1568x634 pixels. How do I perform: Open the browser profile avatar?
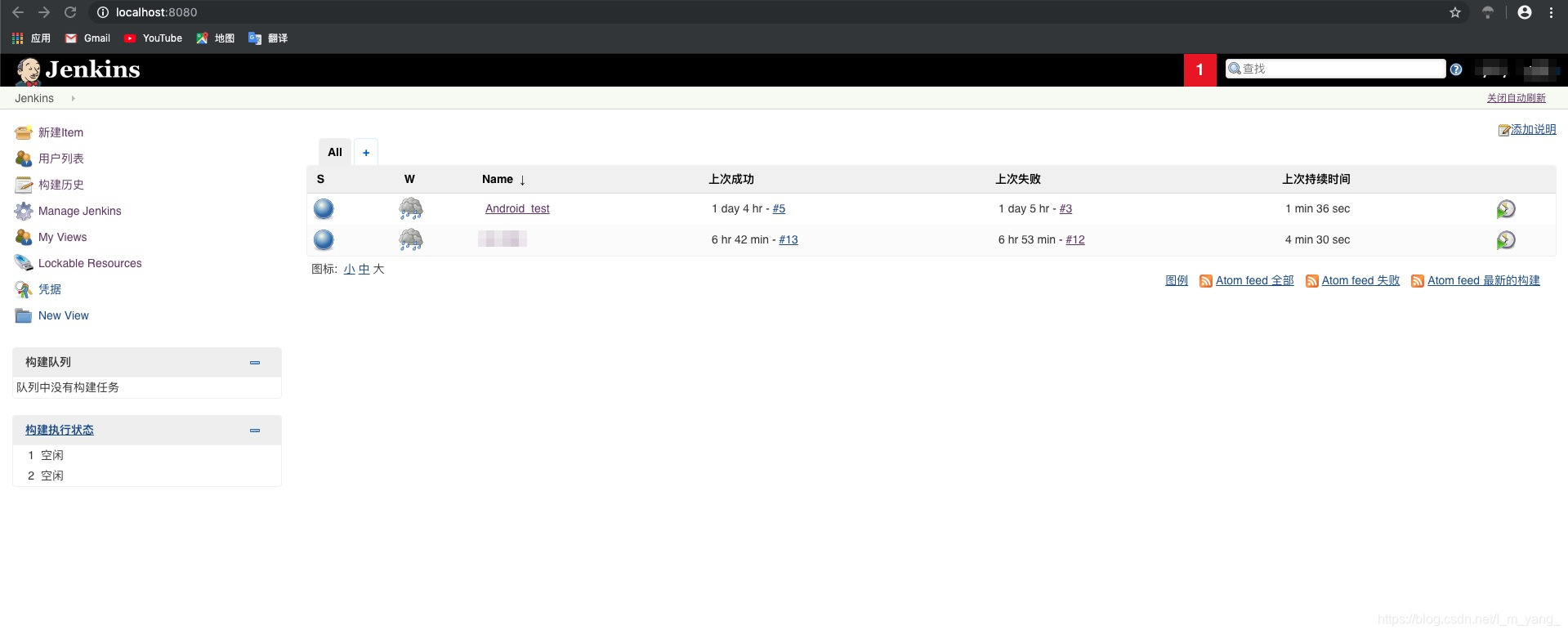pyautogui.click(x=1525, y=12)
